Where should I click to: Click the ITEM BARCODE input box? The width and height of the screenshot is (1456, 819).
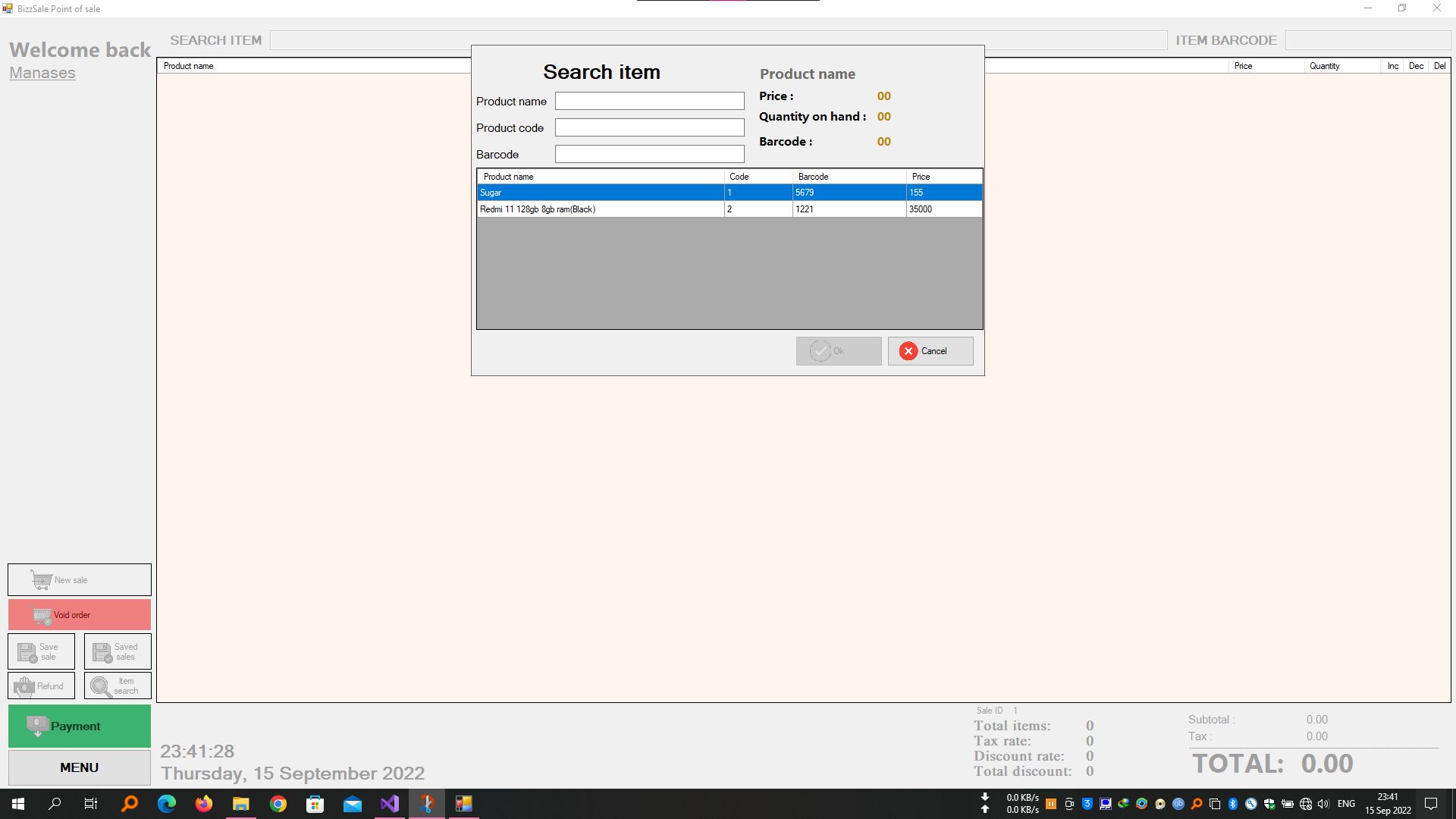(x=1367, y=40)
